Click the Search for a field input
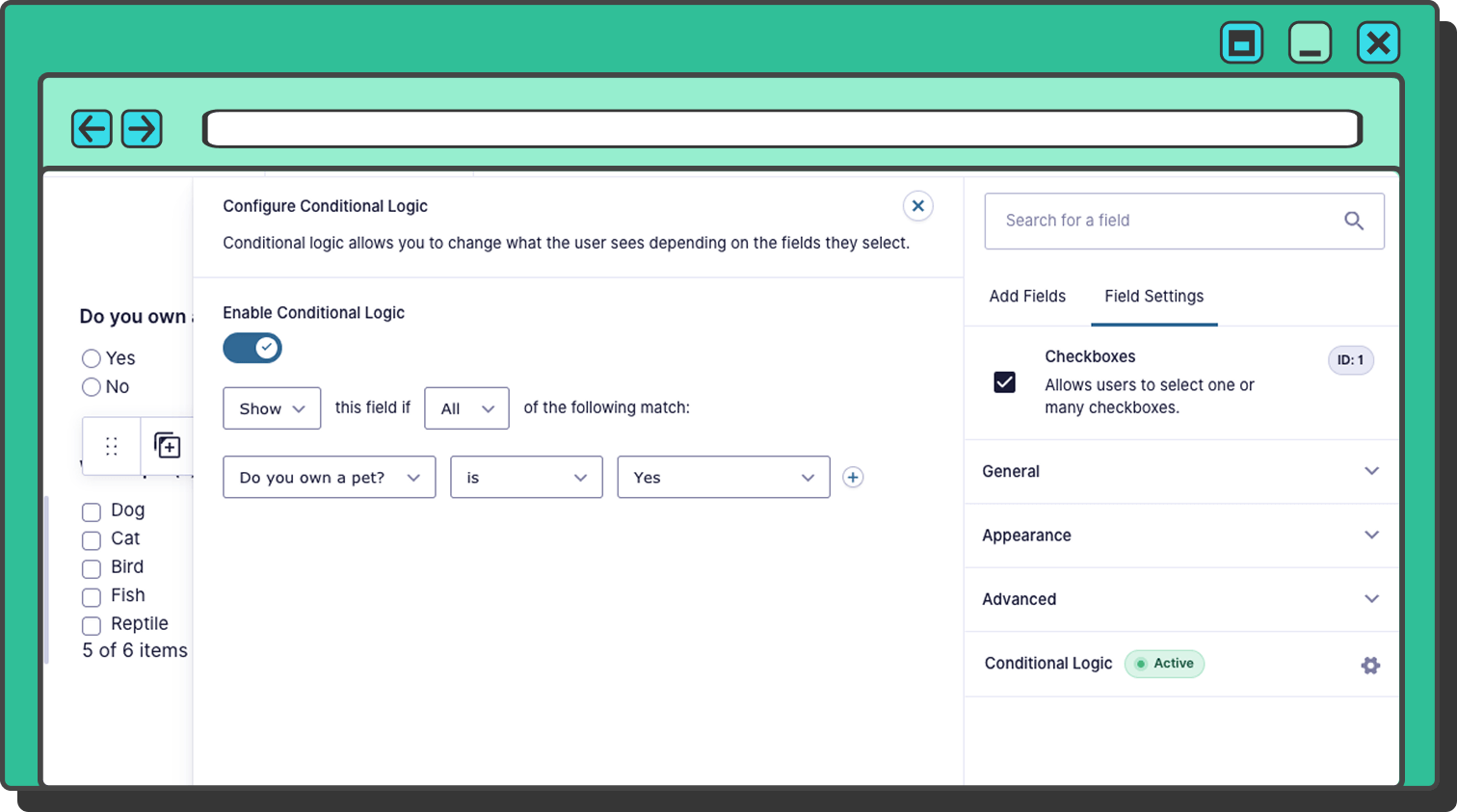Image resolution: width=1457 pixels, height=812 pixels. pos(1164,221)
